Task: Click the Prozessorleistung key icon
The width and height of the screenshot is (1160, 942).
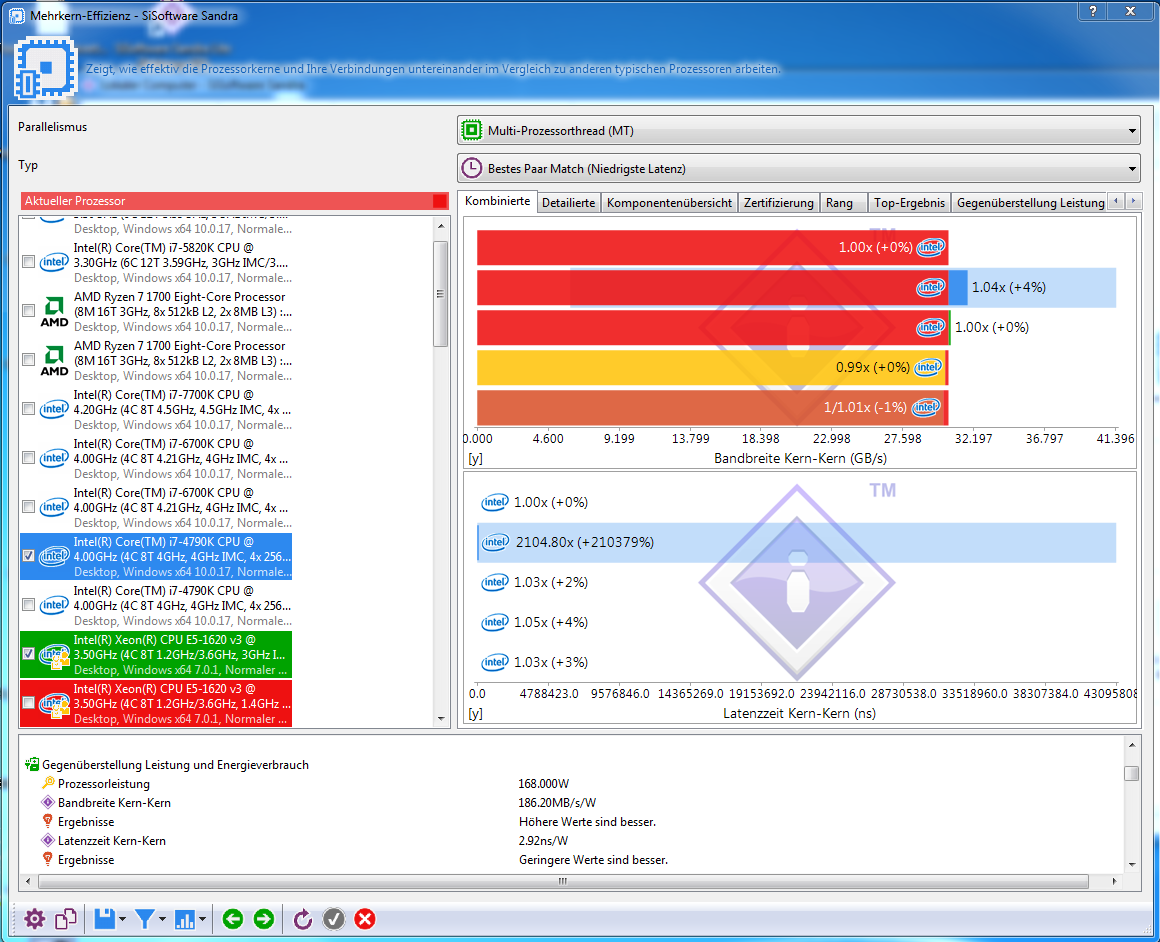Action: click(48, 783)
